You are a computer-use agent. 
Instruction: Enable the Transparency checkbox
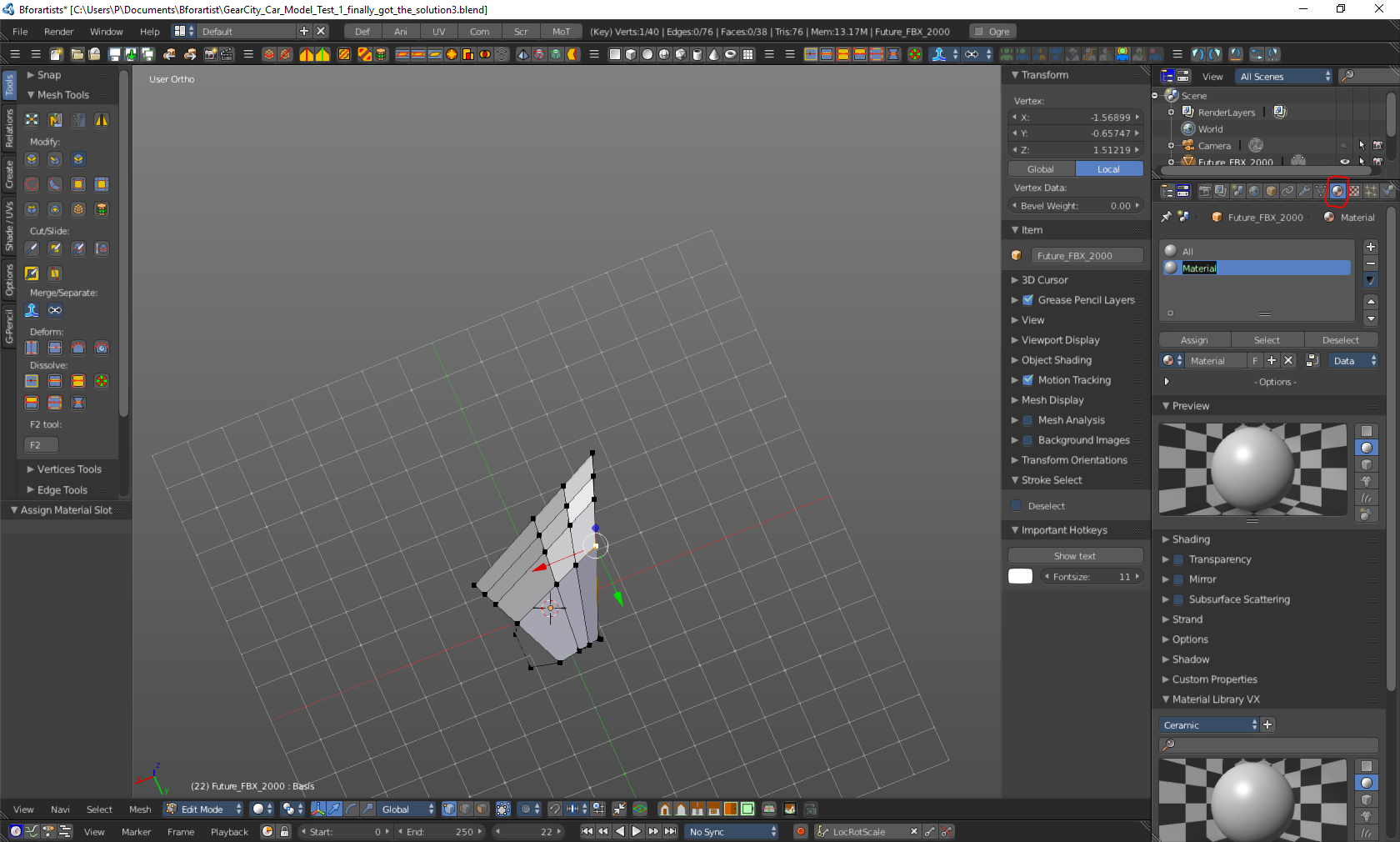tap(1178, 559)
